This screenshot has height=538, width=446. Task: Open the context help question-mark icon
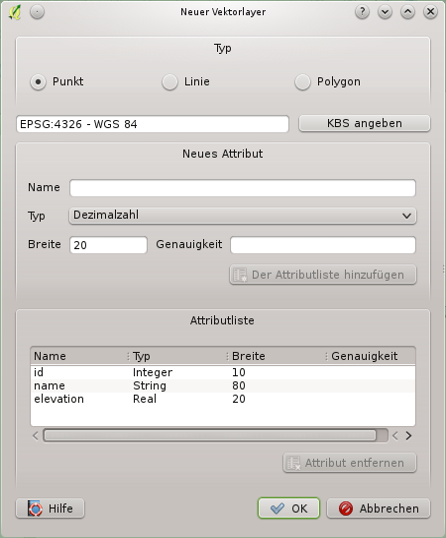tap(362, 12)
